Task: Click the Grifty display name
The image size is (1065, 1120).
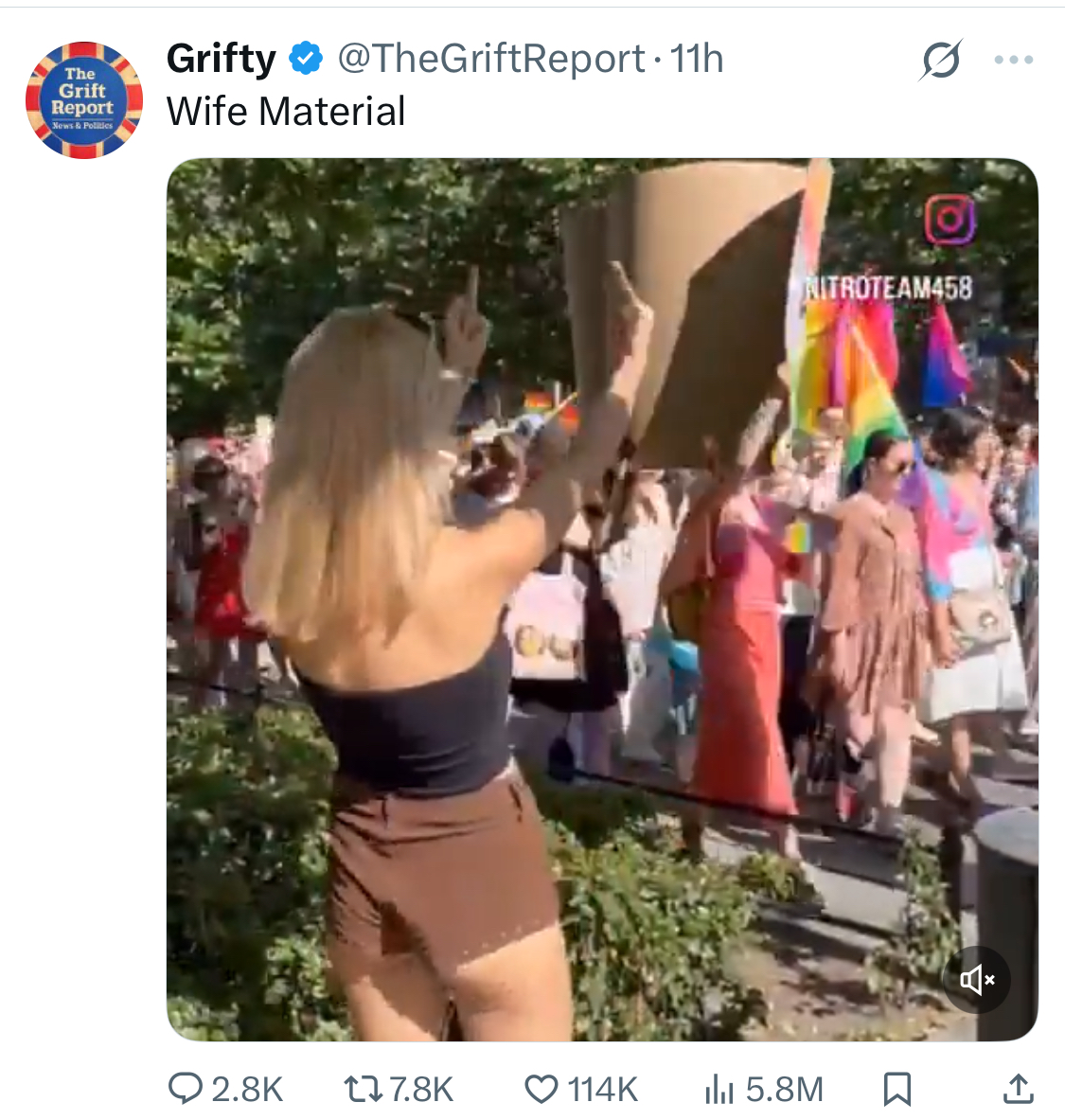Action: tap(222, 59)
